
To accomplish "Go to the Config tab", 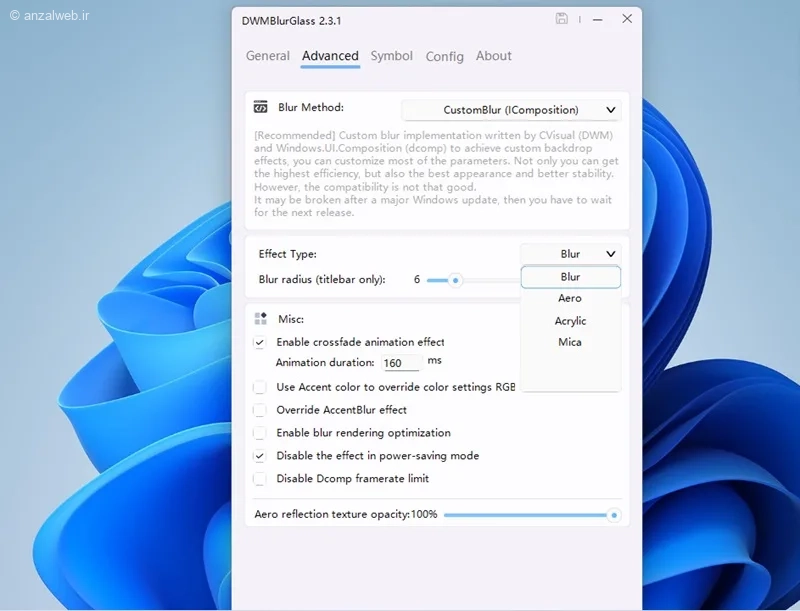I will coord(444,57).
